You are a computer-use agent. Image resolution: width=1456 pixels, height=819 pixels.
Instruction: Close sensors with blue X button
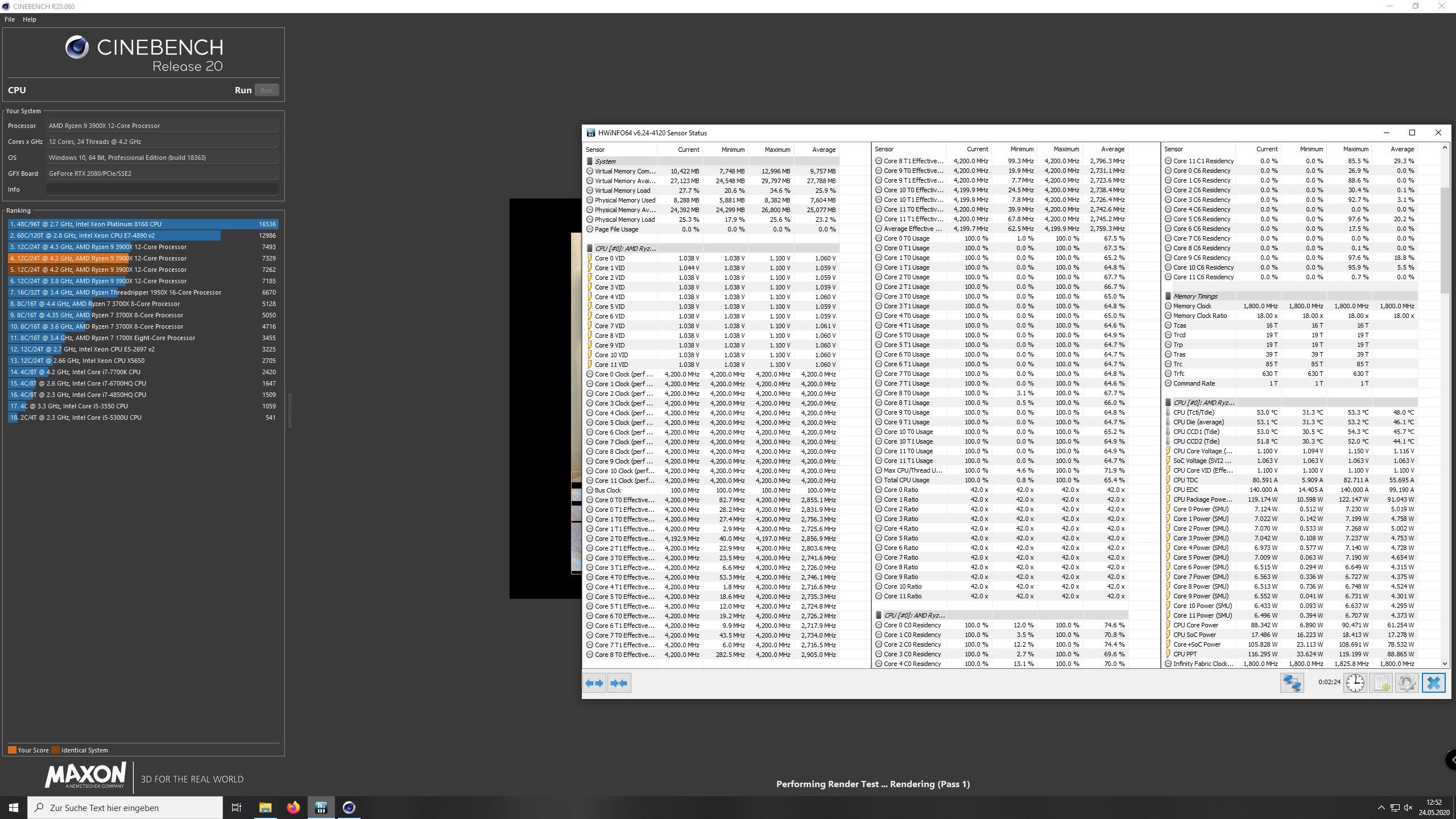[x=1433, y=682]
